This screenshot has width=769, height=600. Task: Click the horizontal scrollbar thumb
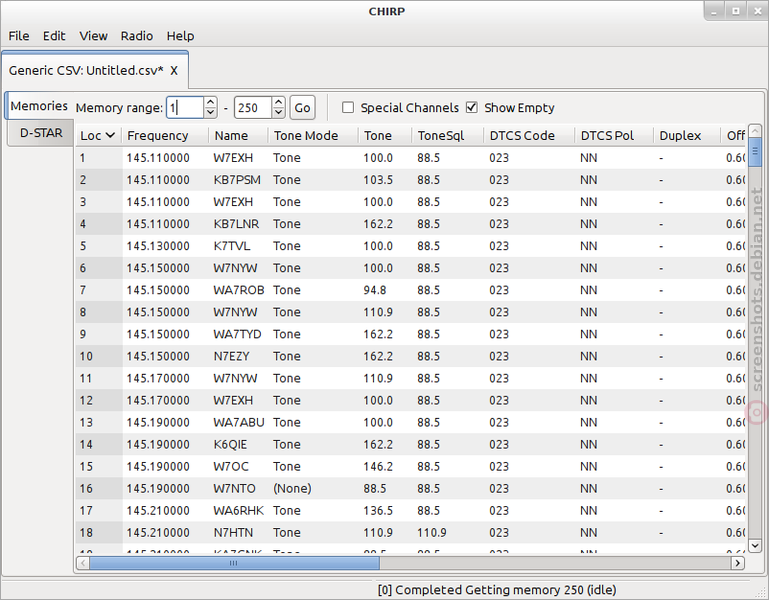click(234, 563)
